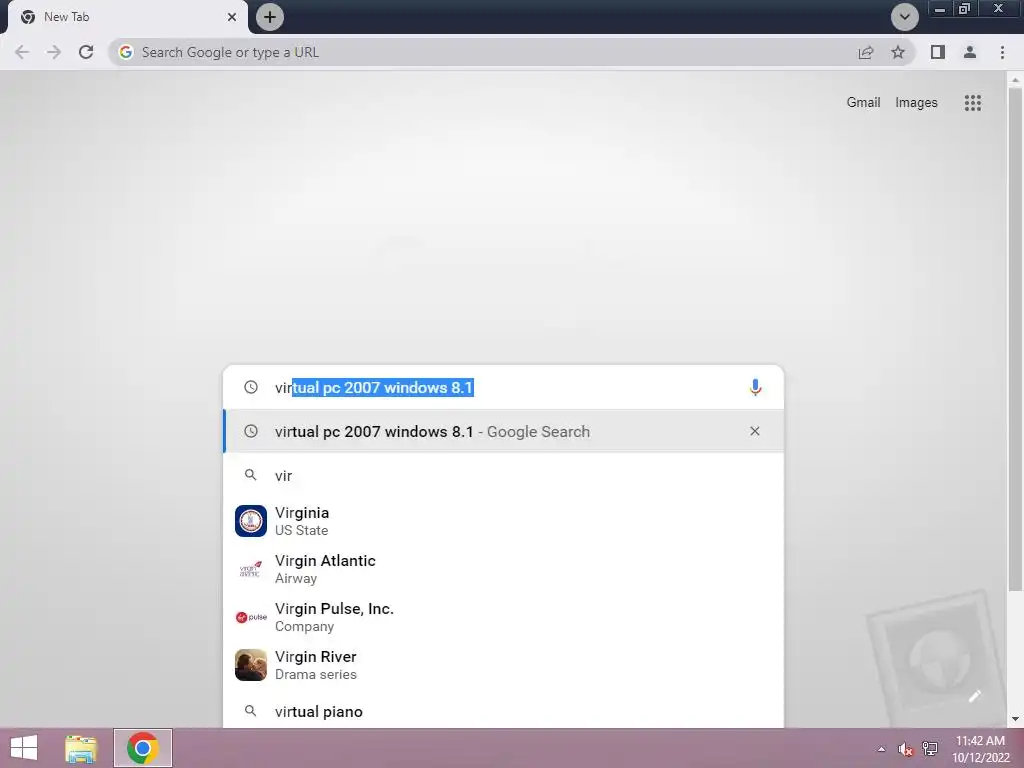Open the Chrome profile icon
This screenshot has width=1024, height=768.
pos(970,52)
